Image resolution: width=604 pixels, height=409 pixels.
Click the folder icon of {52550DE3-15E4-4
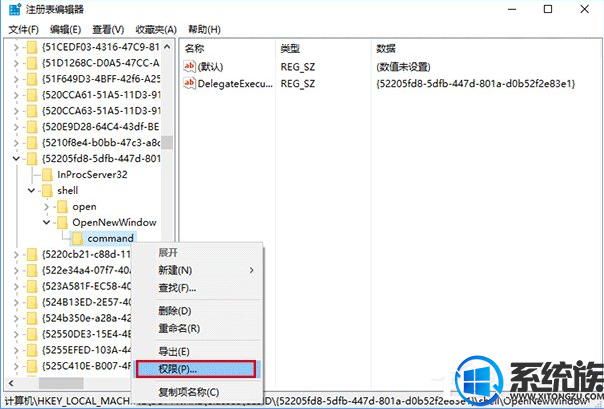click(x=32, y=335)
